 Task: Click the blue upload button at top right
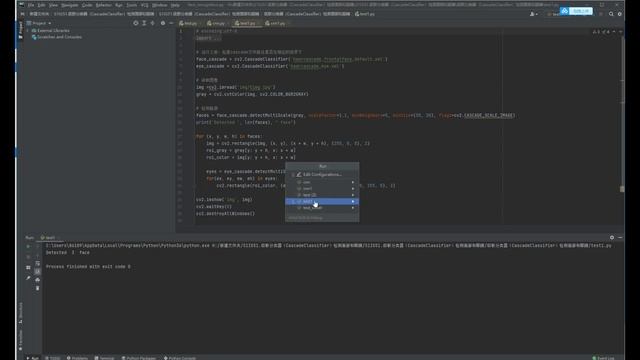576,11
